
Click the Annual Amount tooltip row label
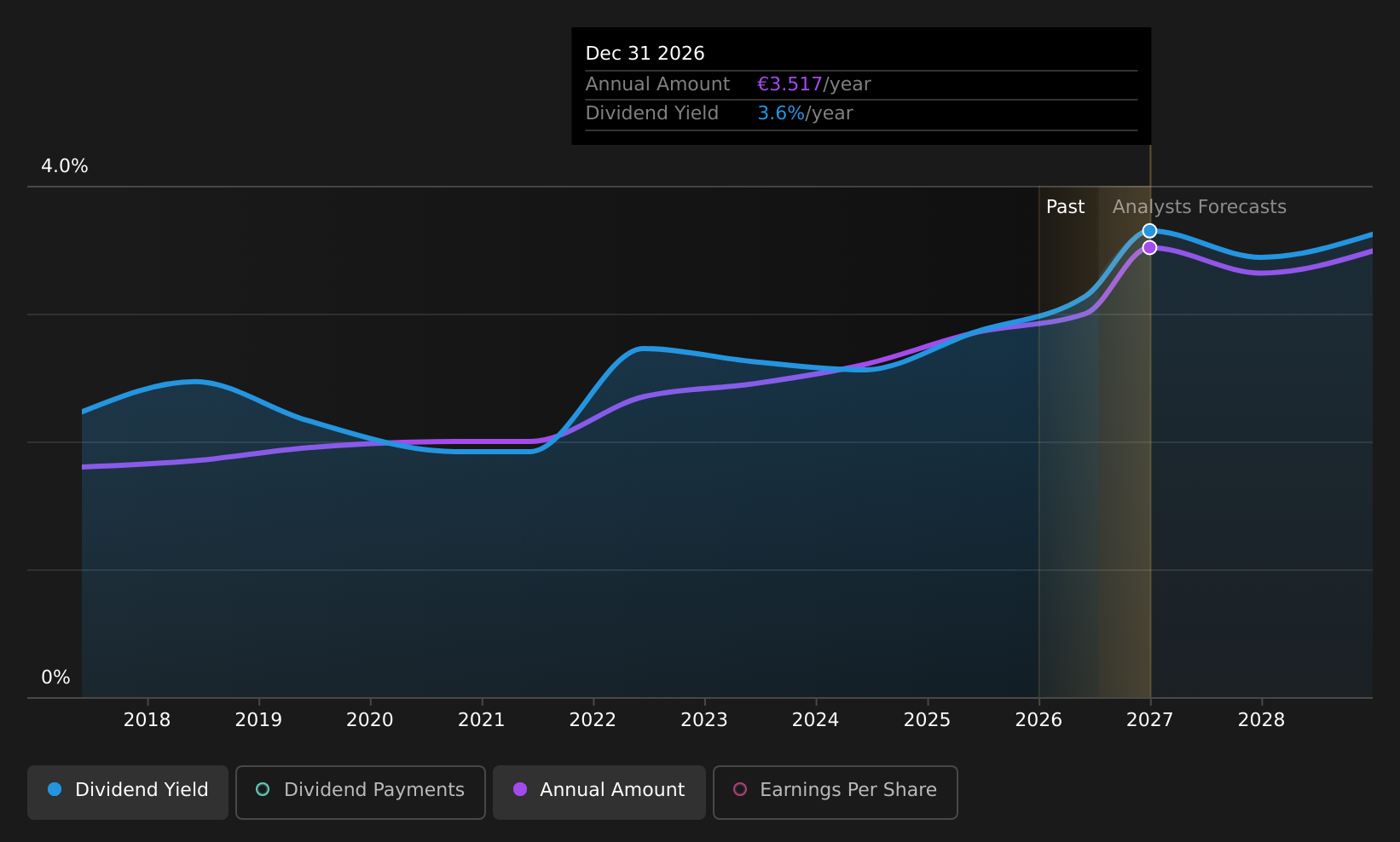tap(657, 84)
